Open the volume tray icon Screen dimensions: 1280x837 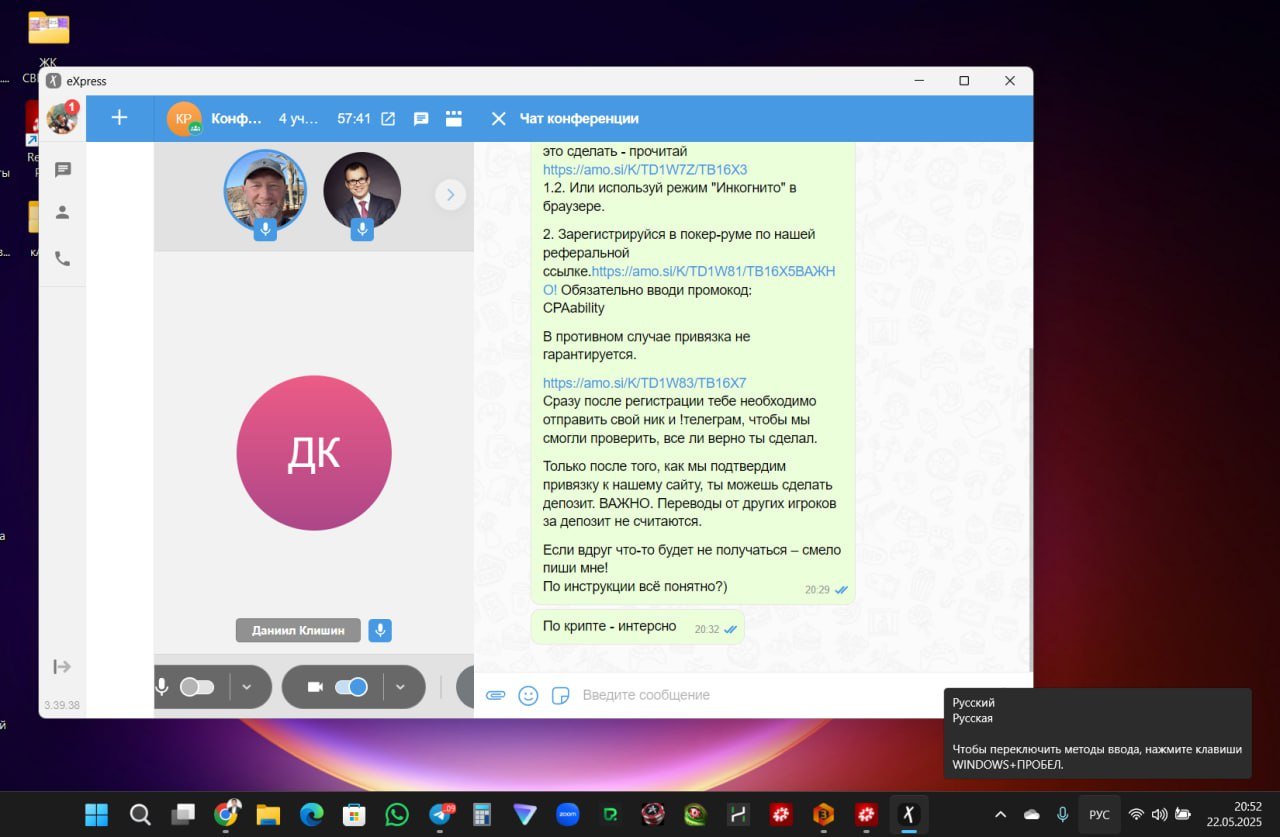[x=1160, y=814]
